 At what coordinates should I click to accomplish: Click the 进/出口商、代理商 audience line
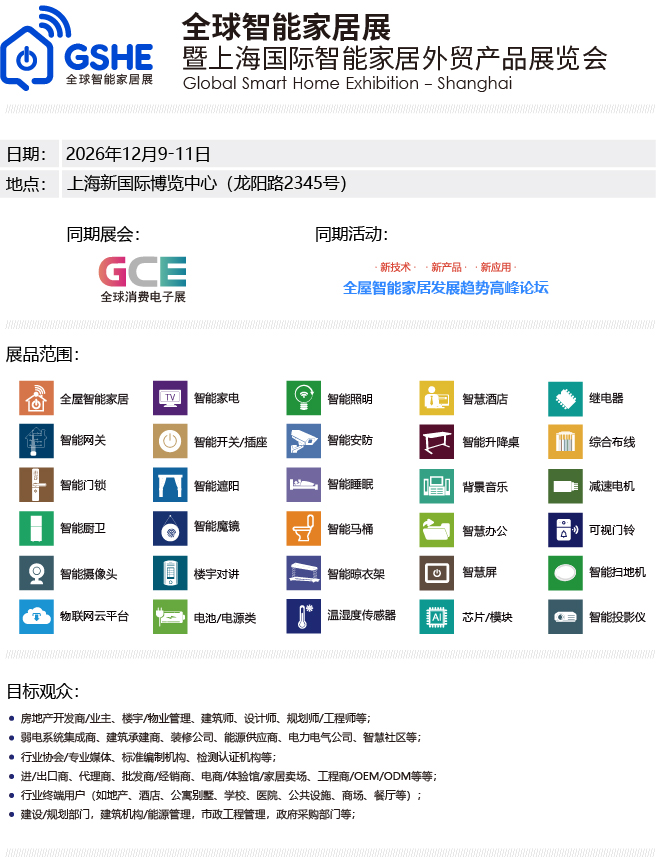(x=229, y=776)
